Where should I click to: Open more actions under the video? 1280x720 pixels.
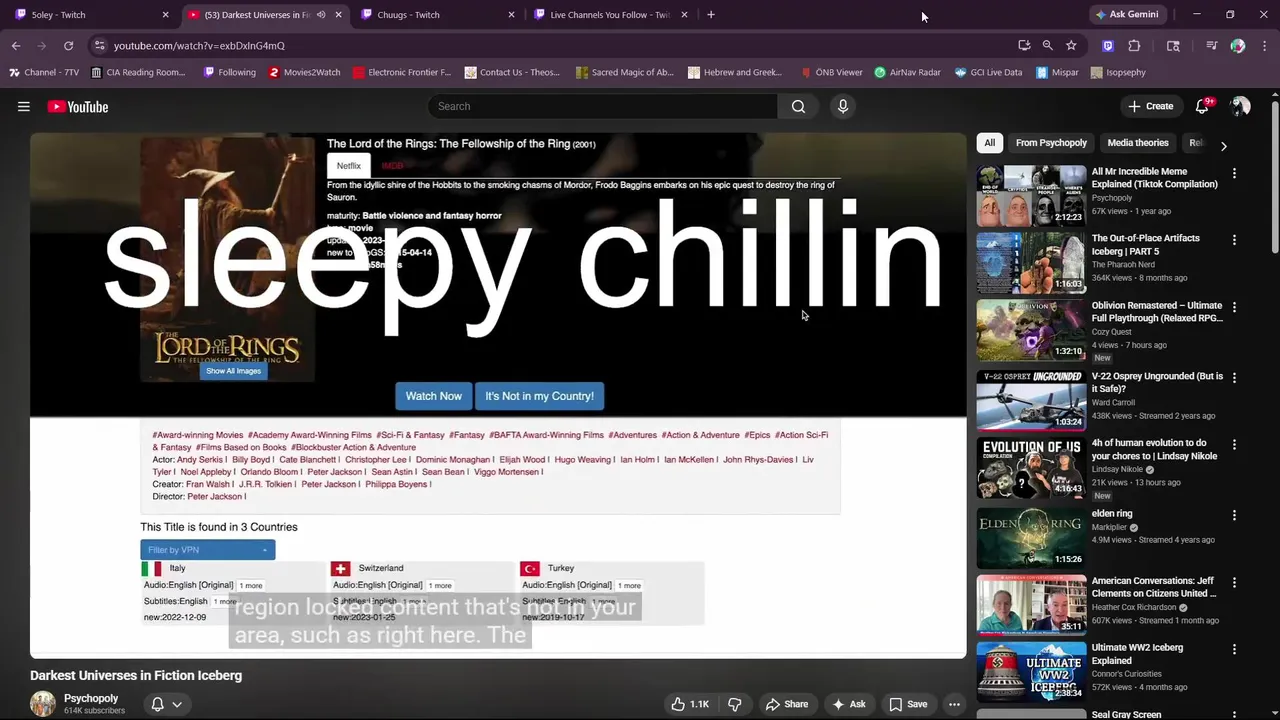[954, 704]
